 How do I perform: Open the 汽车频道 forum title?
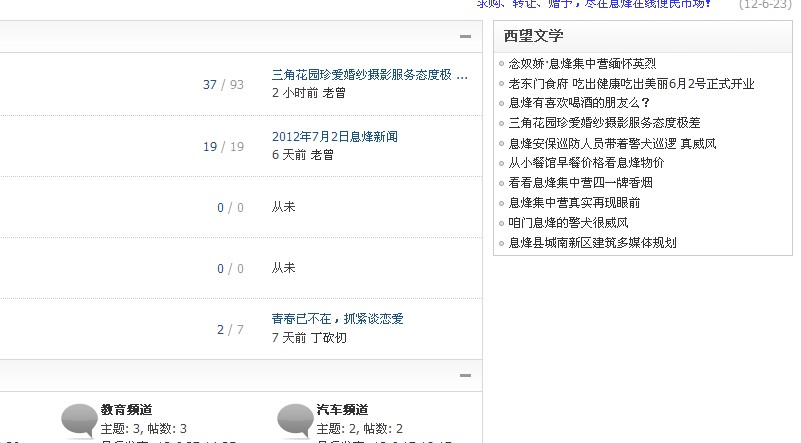pyautogui.click(x=342, y=410)
